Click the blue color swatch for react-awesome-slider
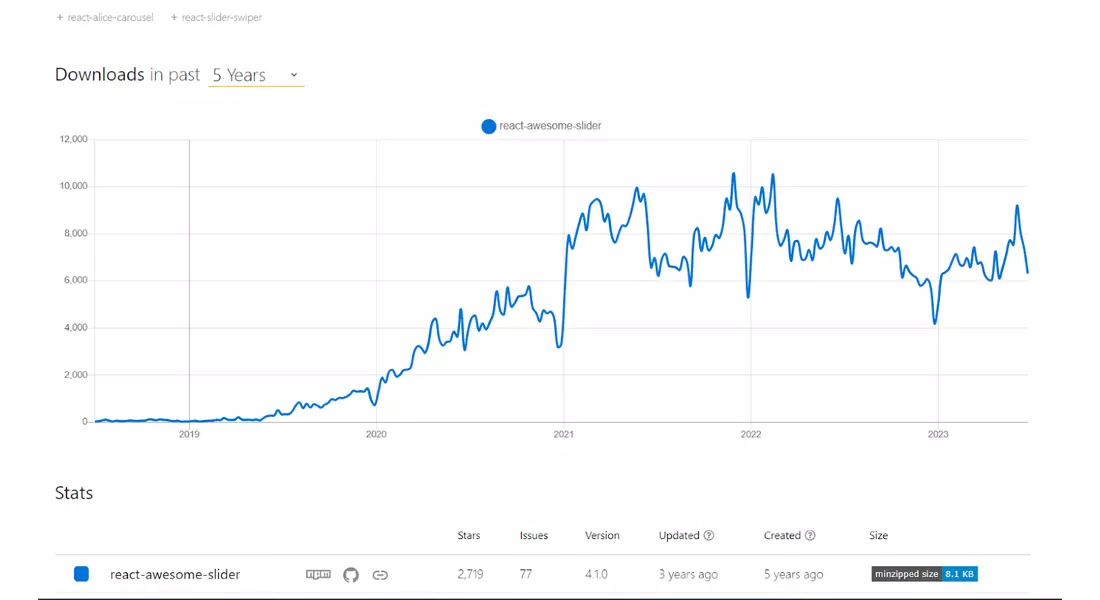Screen dimensions: 1100x600 81,574
